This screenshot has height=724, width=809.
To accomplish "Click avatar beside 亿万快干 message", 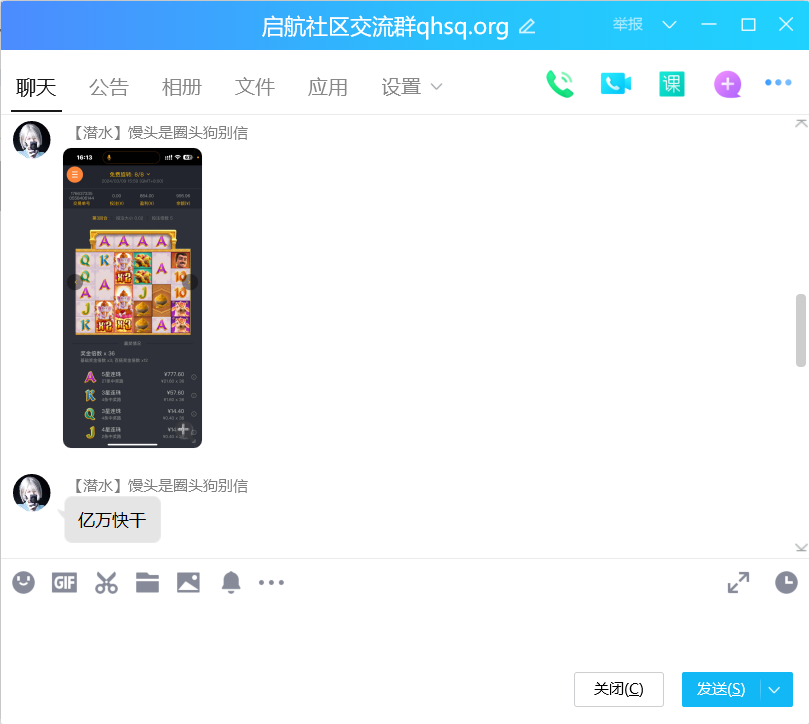I will click(x=31, y=492).
